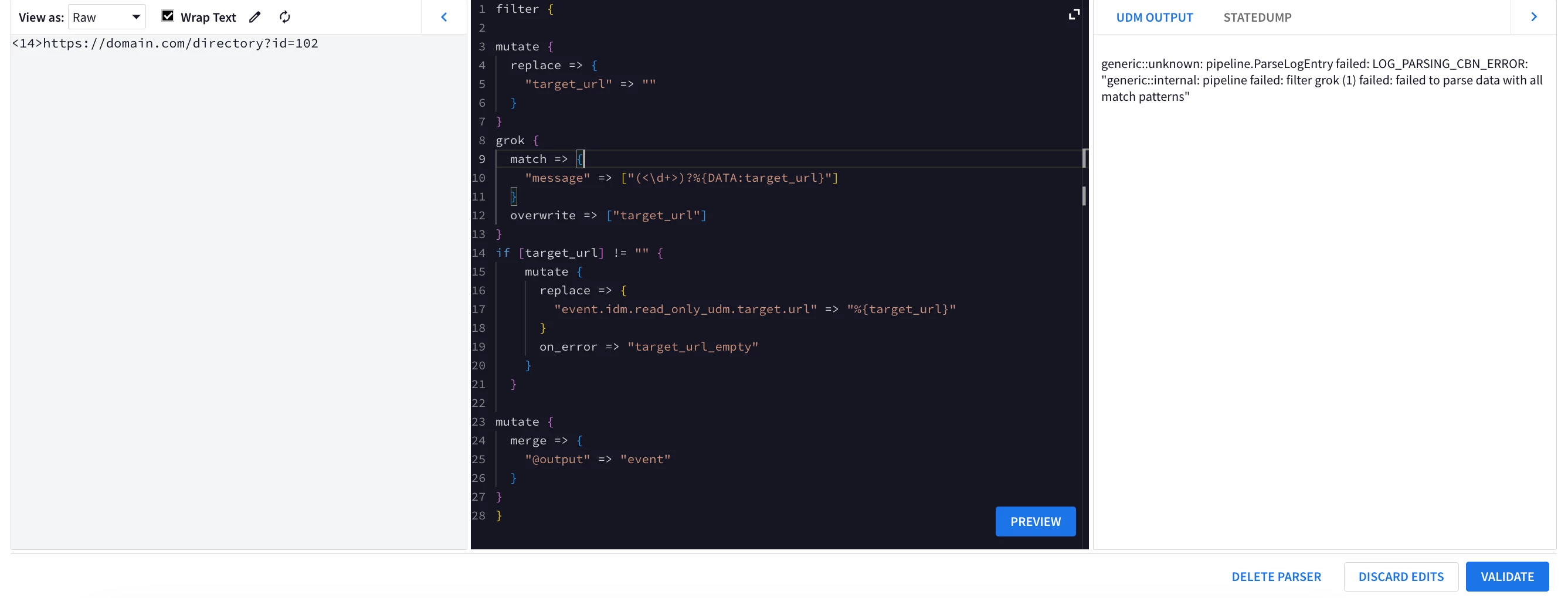1568x598 pixels.
Task: Click the 'merge => {' line
Action: pos(546,440)
